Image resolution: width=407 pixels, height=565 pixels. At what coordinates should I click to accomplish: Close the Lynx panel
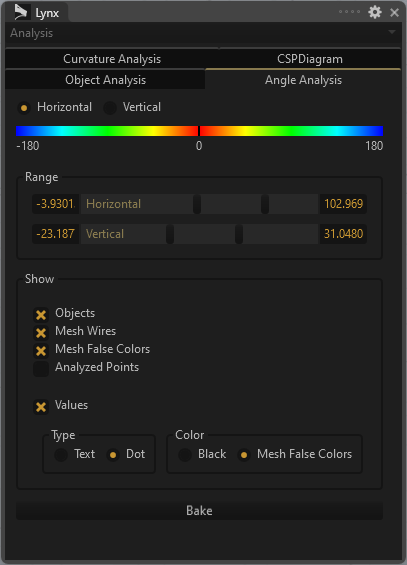coord(394,13)
